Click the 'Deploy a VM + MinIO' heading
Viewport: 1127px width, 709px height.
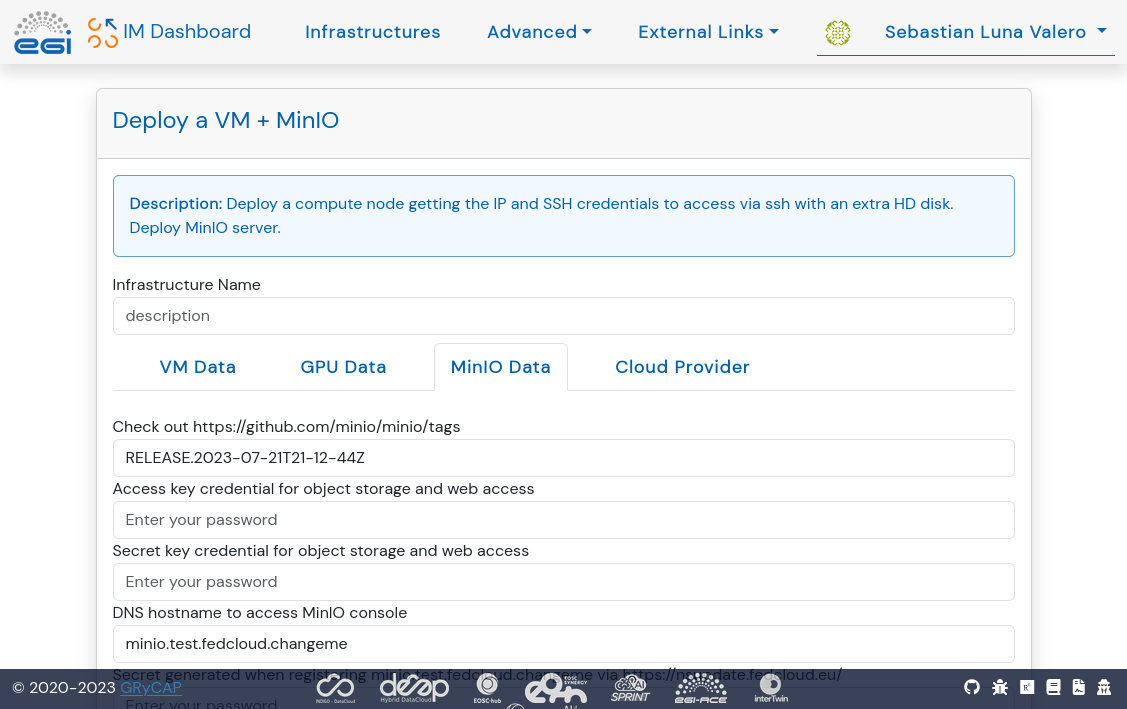[x=226, y=120]
